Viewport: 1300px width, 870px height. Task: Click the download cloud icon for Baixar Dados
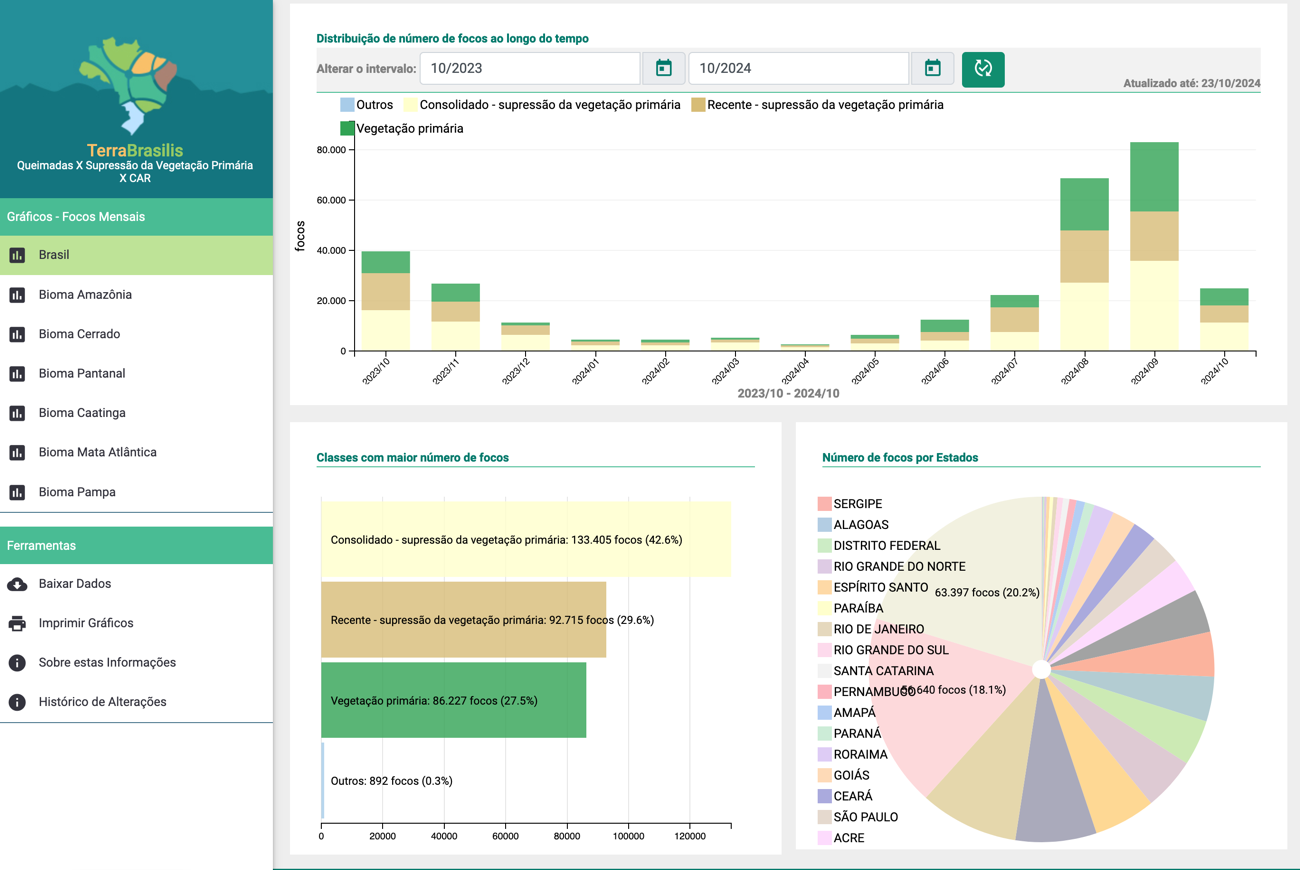[17, 584]
